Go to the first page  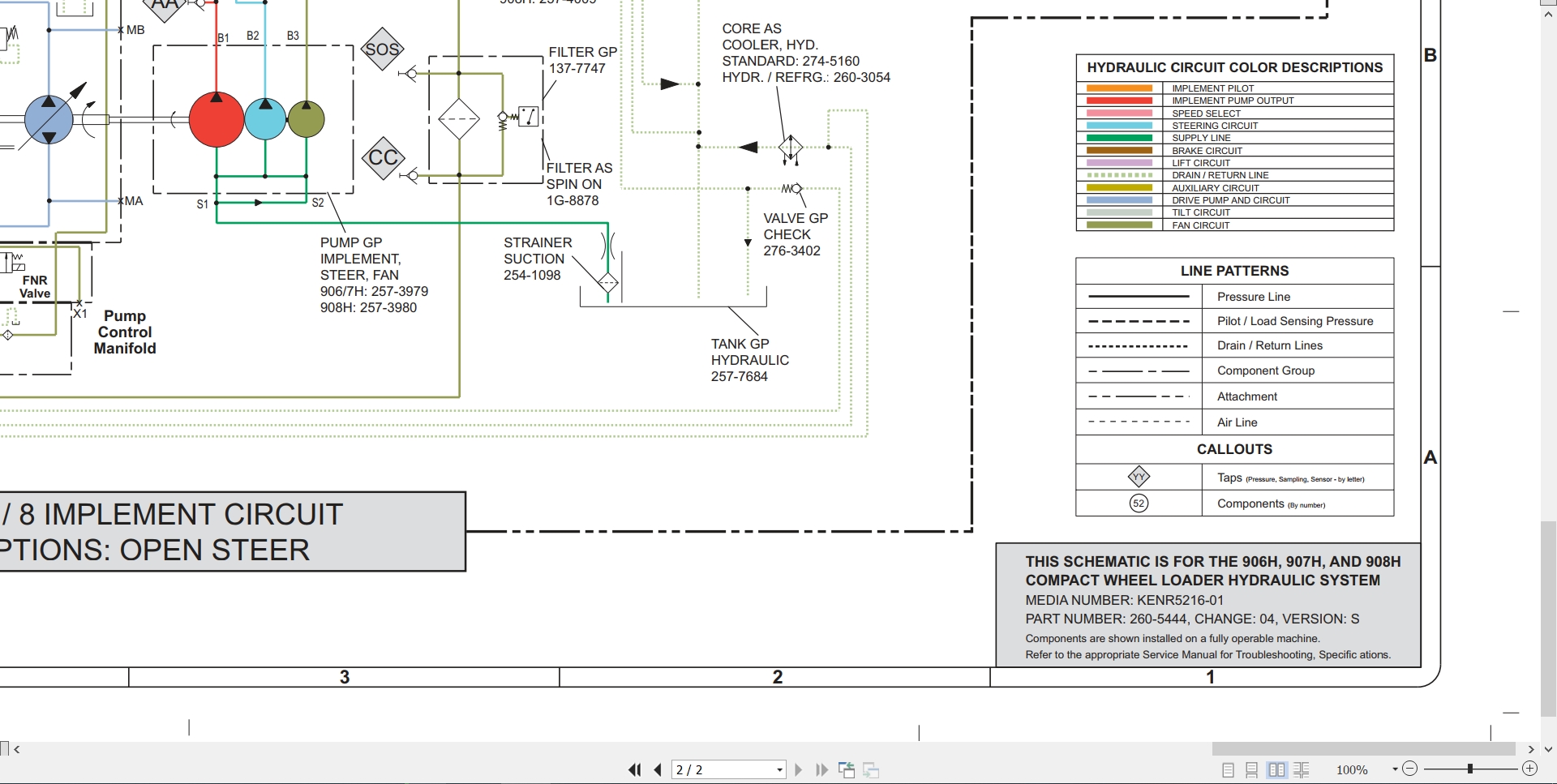[x=635, y=769]
